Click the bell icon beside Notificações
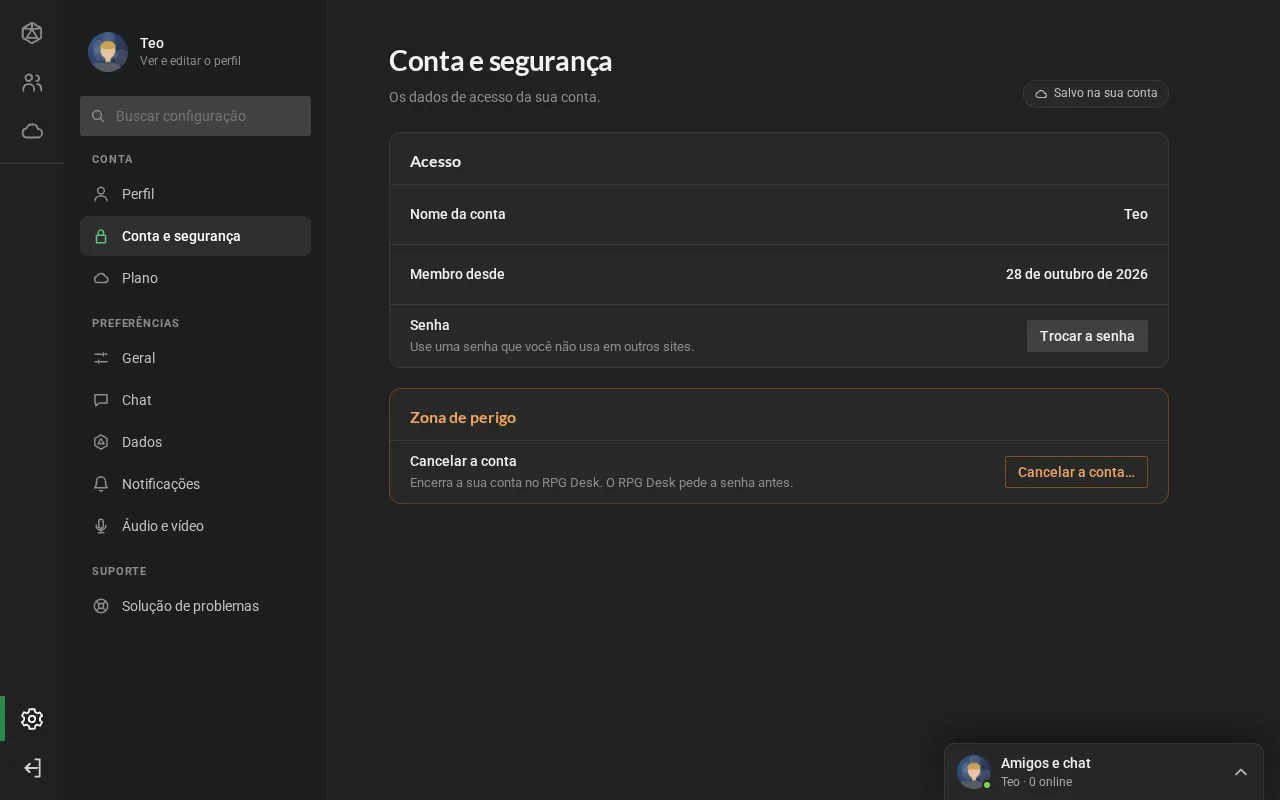 [x=101, y=484]
